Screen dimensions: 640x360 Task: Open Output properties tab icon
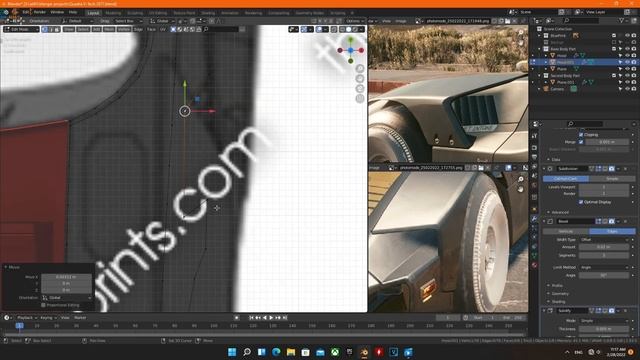pyautogui.click(x=534, y=158)
